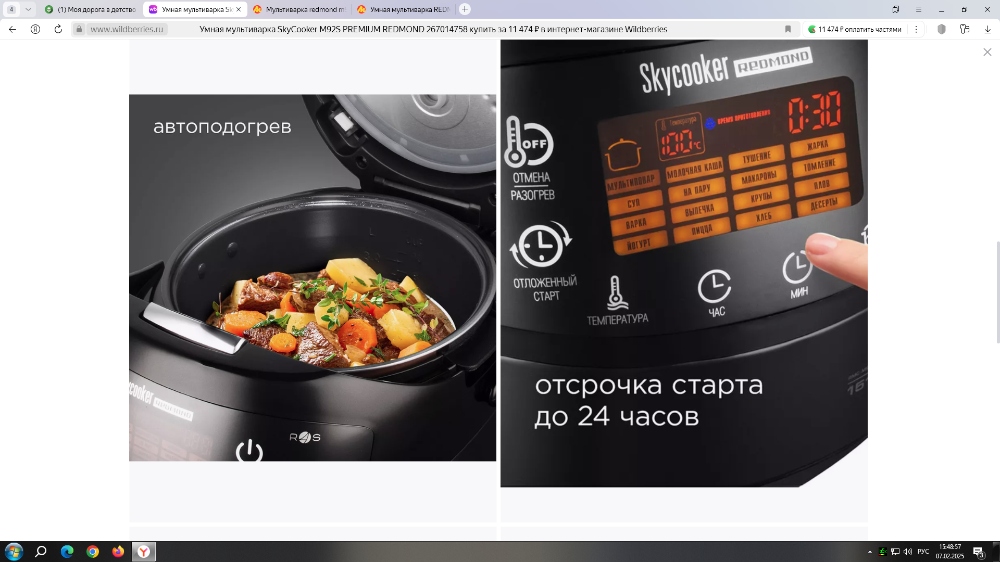Open the Protect shield icon in the toolbar
The image size is (1000, 562).
click(x=941, y=29)
